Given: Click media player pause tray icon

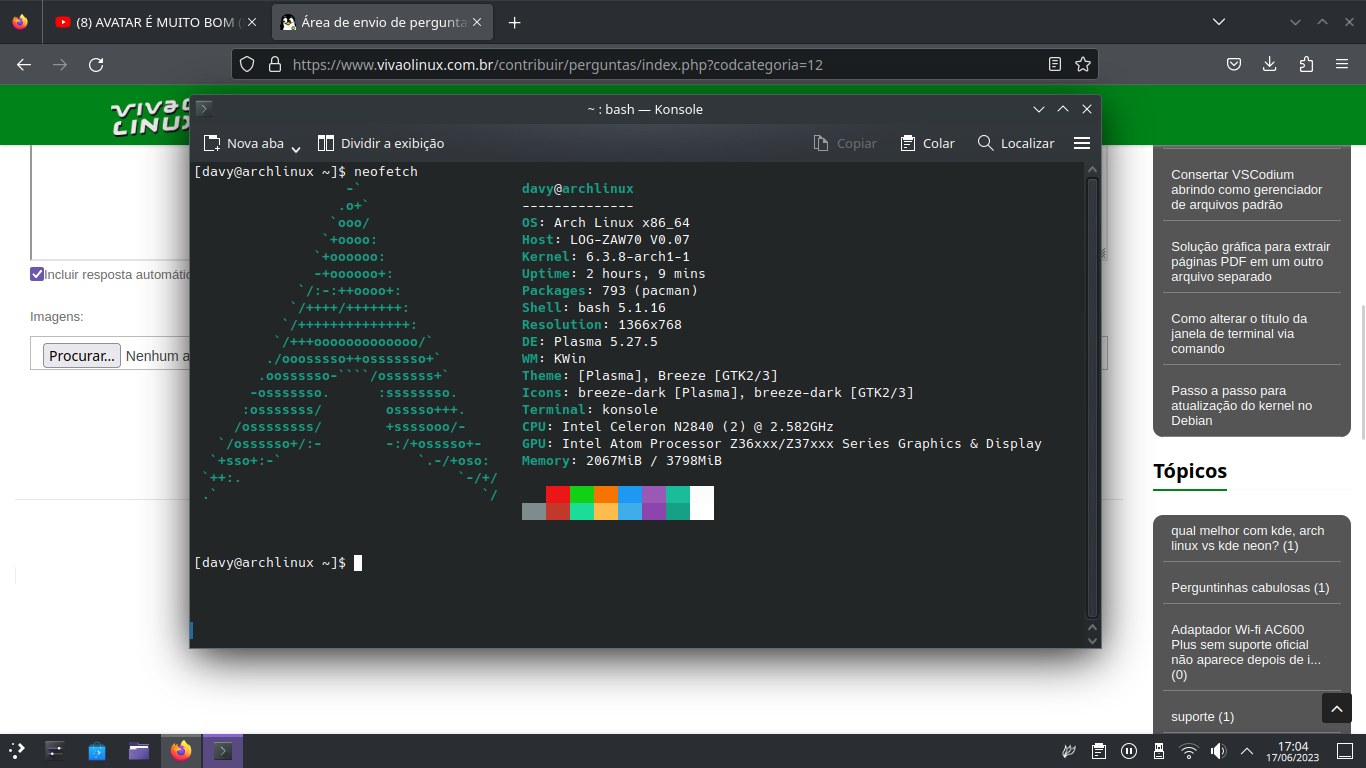Looking at the screenshot, I should 1129,750.
